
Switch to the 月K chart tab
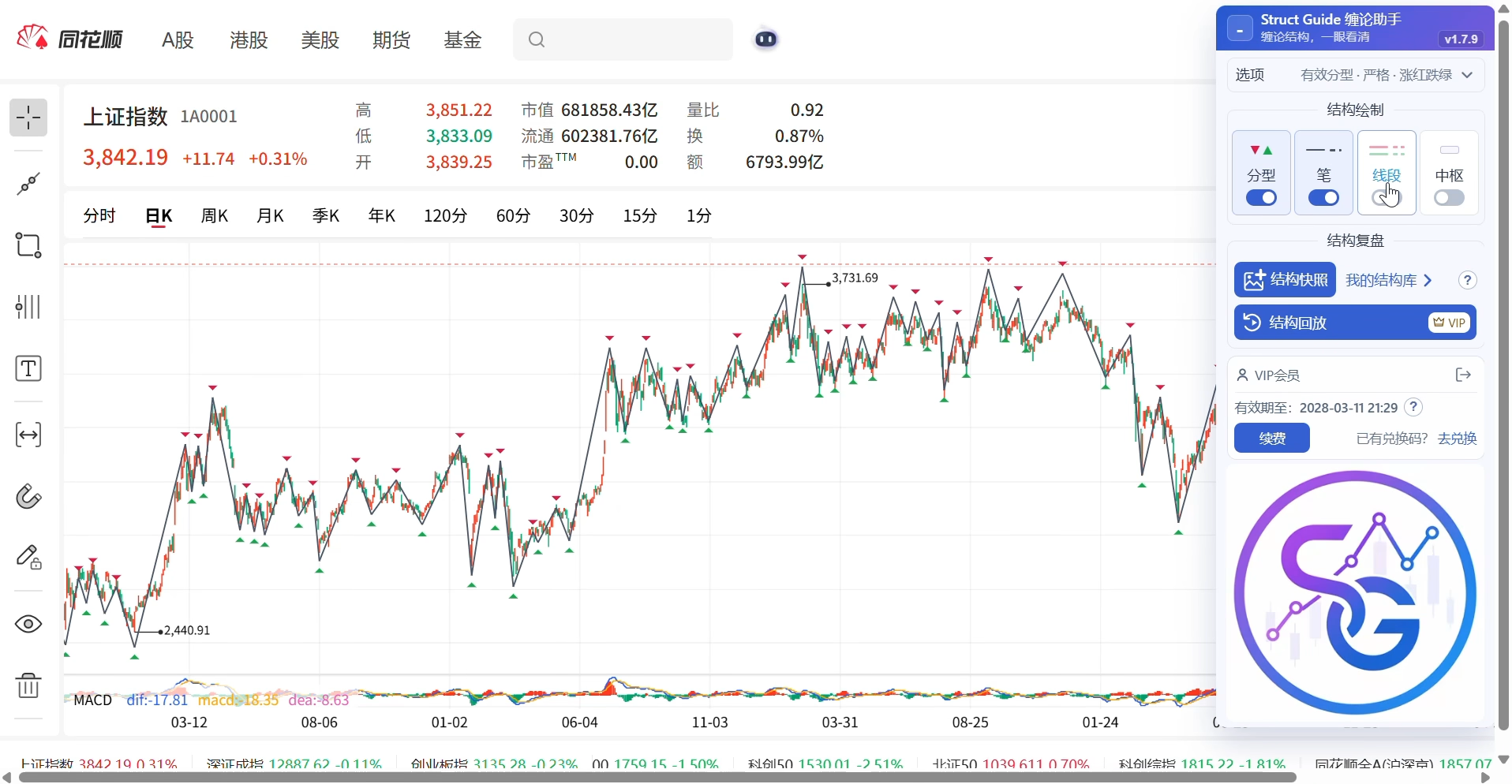click(270, 215)
